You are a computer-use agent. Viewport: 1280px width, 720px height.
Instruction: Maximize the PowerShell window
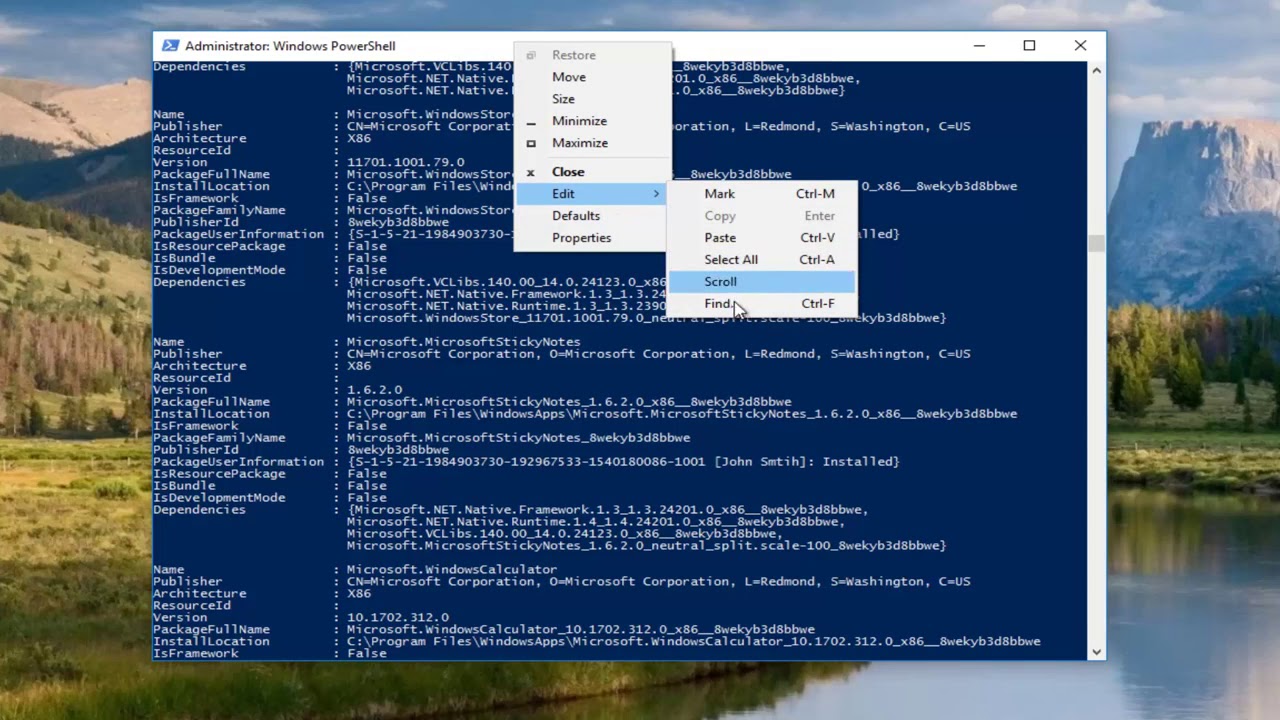[1029, 46]
